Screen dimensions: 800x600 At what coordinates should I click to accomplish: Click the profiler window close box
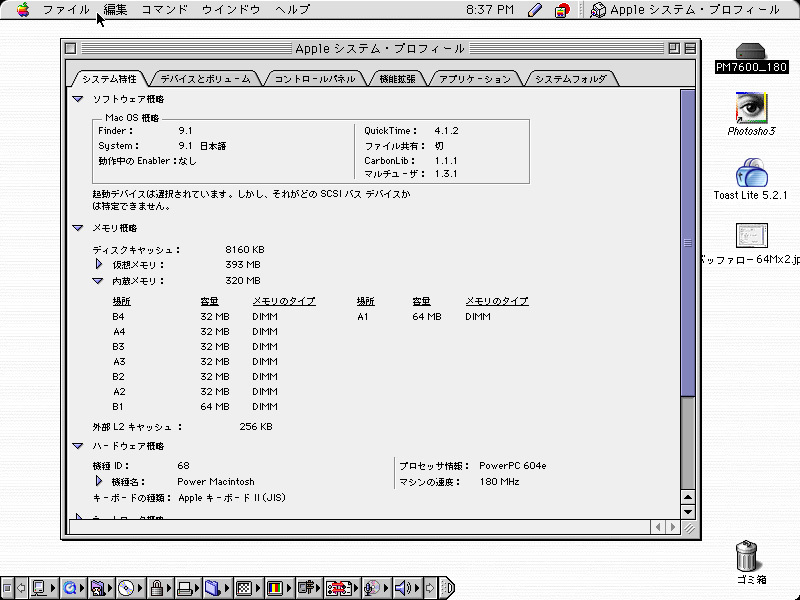coord(70,48)
